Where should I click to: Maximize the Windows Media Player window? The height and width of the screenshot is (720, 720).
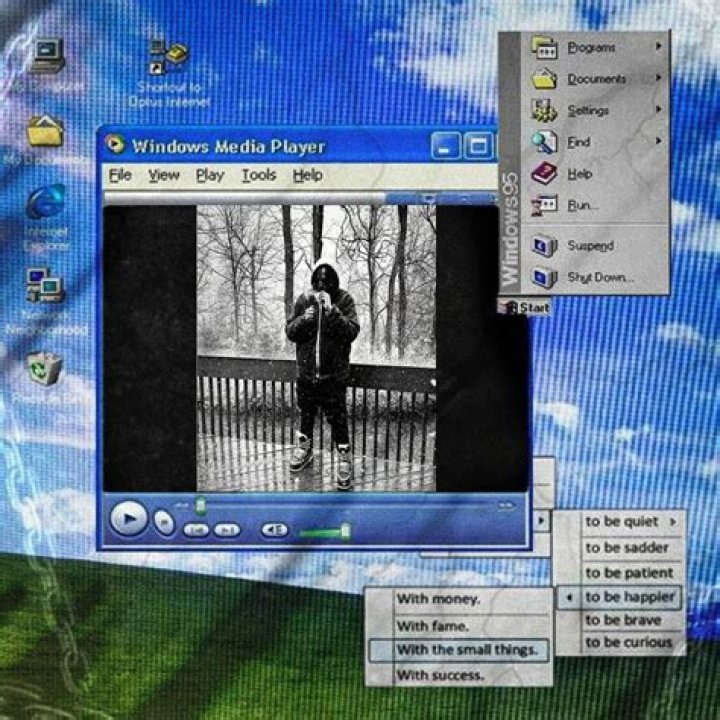[478, 146]
